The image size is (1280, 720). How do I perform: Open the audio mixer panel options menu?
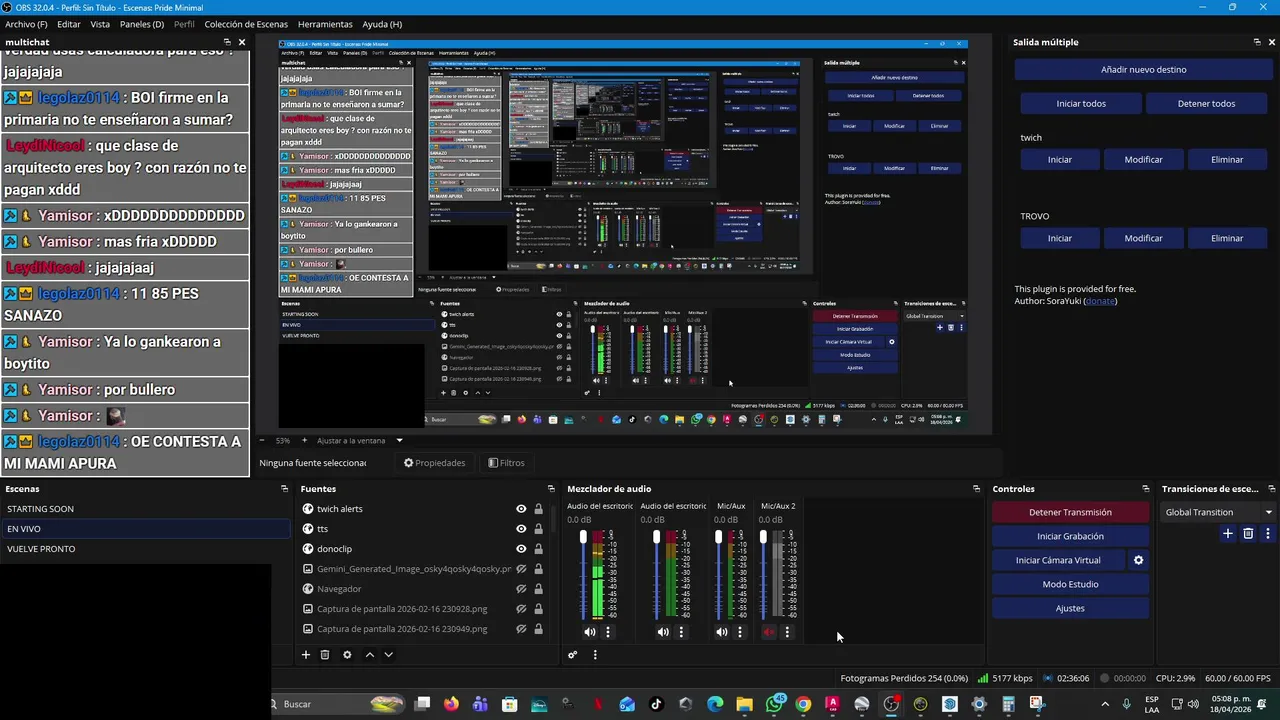pyautogui.click(x=595, y=655)
